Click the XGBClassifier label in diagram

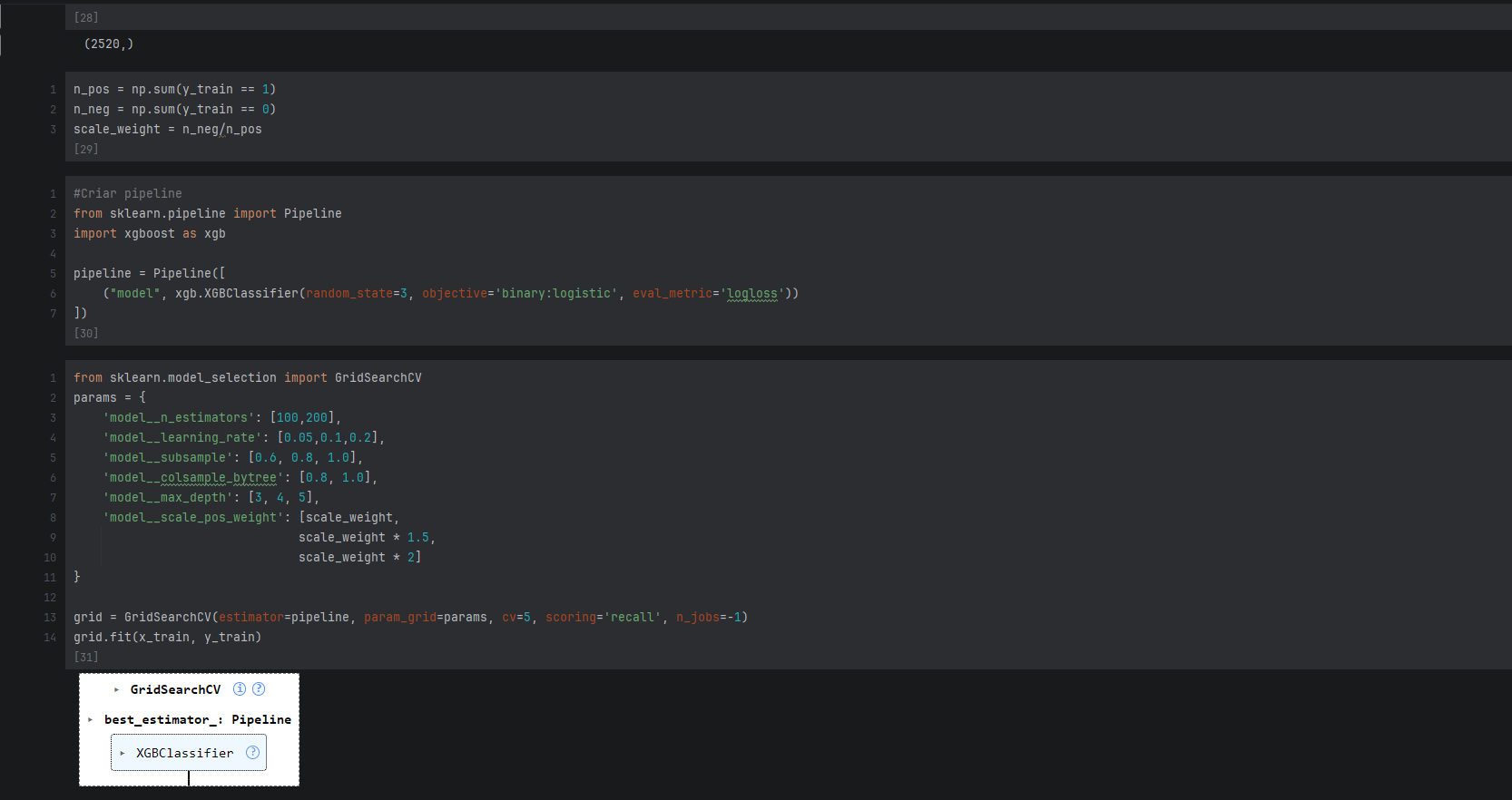click(184, 753)
